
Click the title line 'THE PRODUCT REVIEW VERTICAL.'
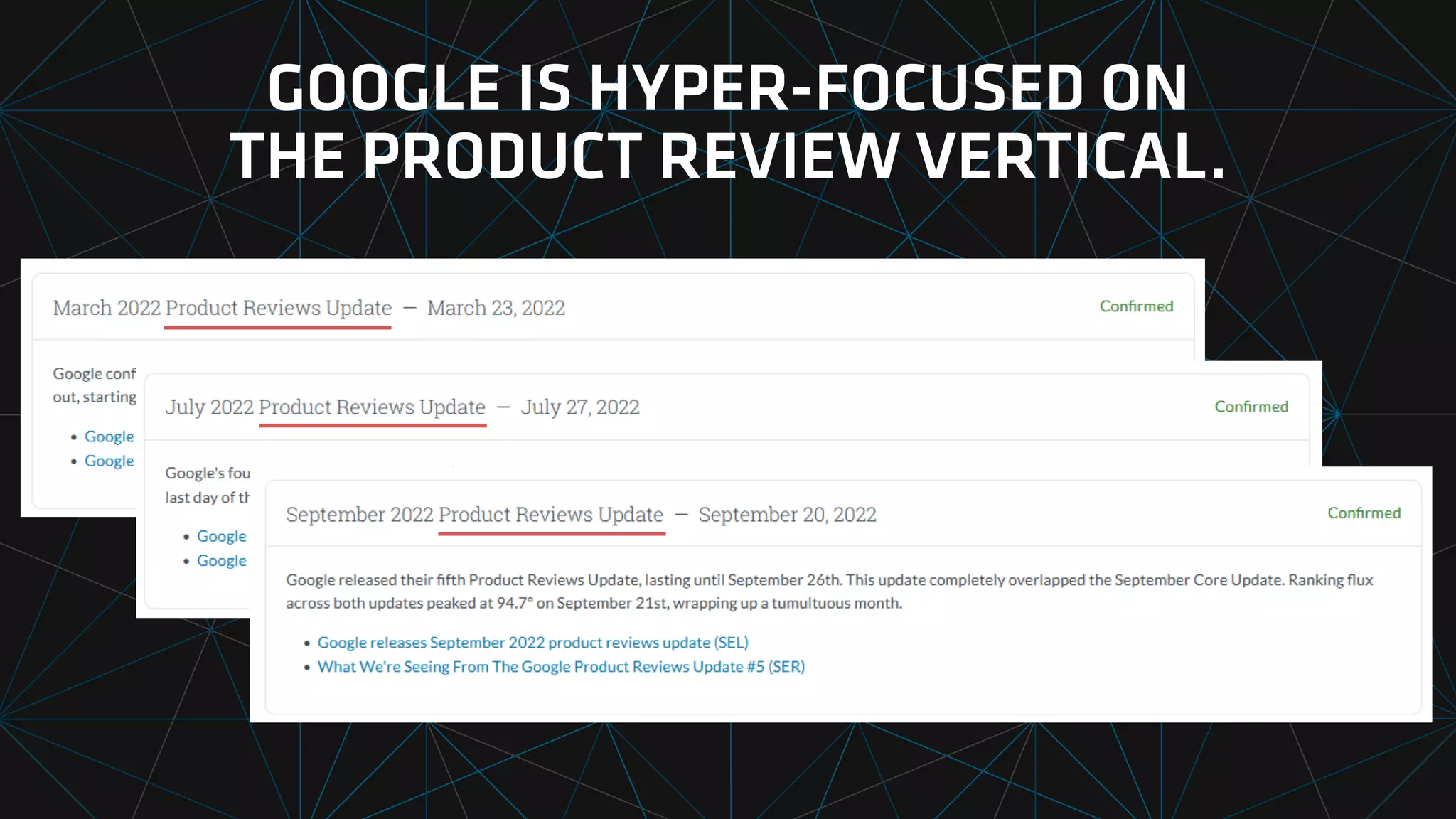tap(727, 156)
